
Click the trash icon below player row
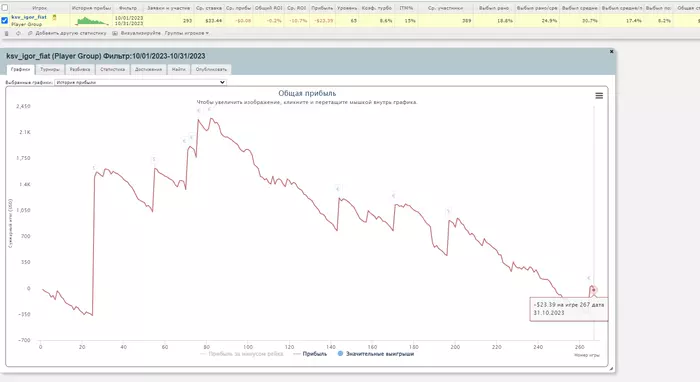pos(6,33)
